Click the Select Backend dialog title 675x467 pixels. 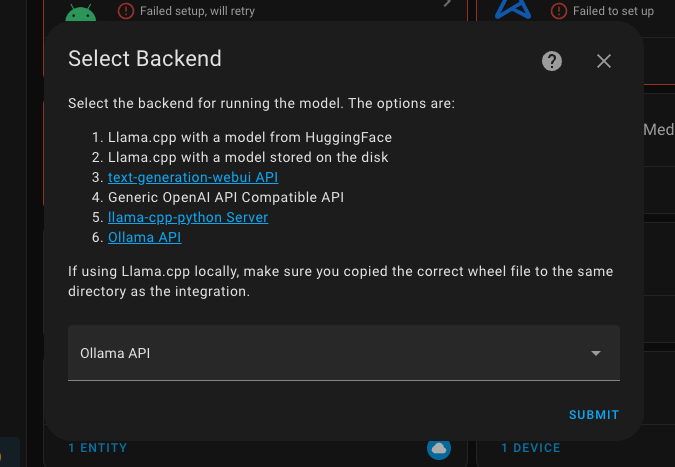pyautogui.click(x=145, y=59)
